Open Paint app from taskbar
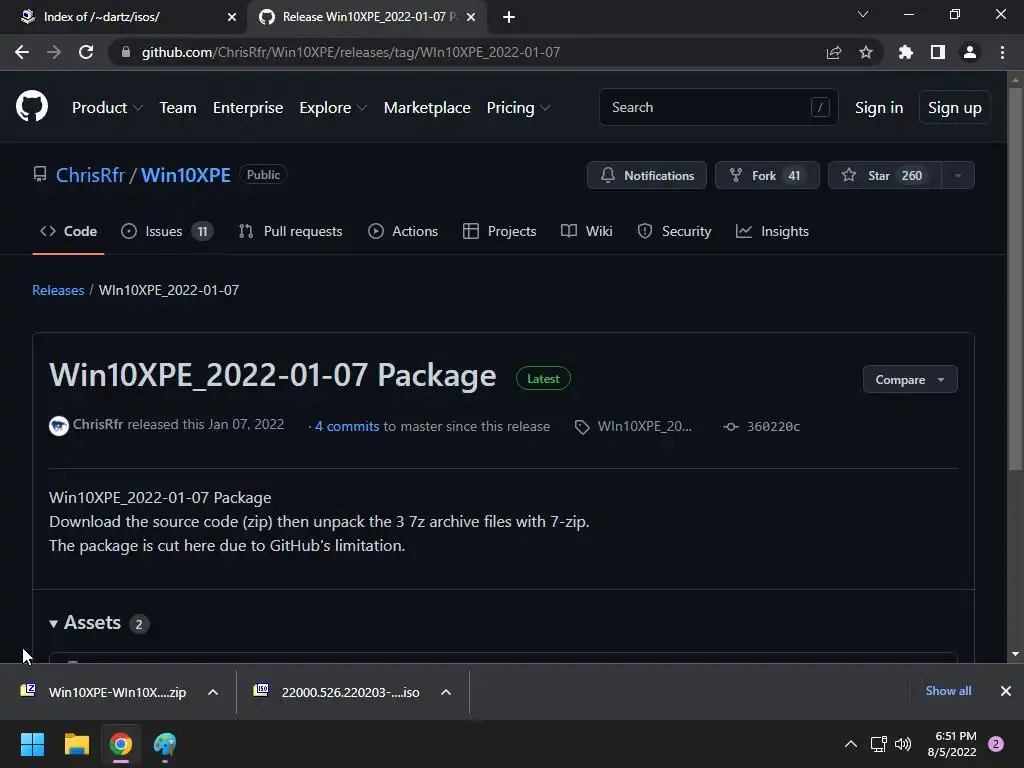Image resolution: width=1024 pixels, height=768 pixels. pyautogui.click(x=165, y=744)
